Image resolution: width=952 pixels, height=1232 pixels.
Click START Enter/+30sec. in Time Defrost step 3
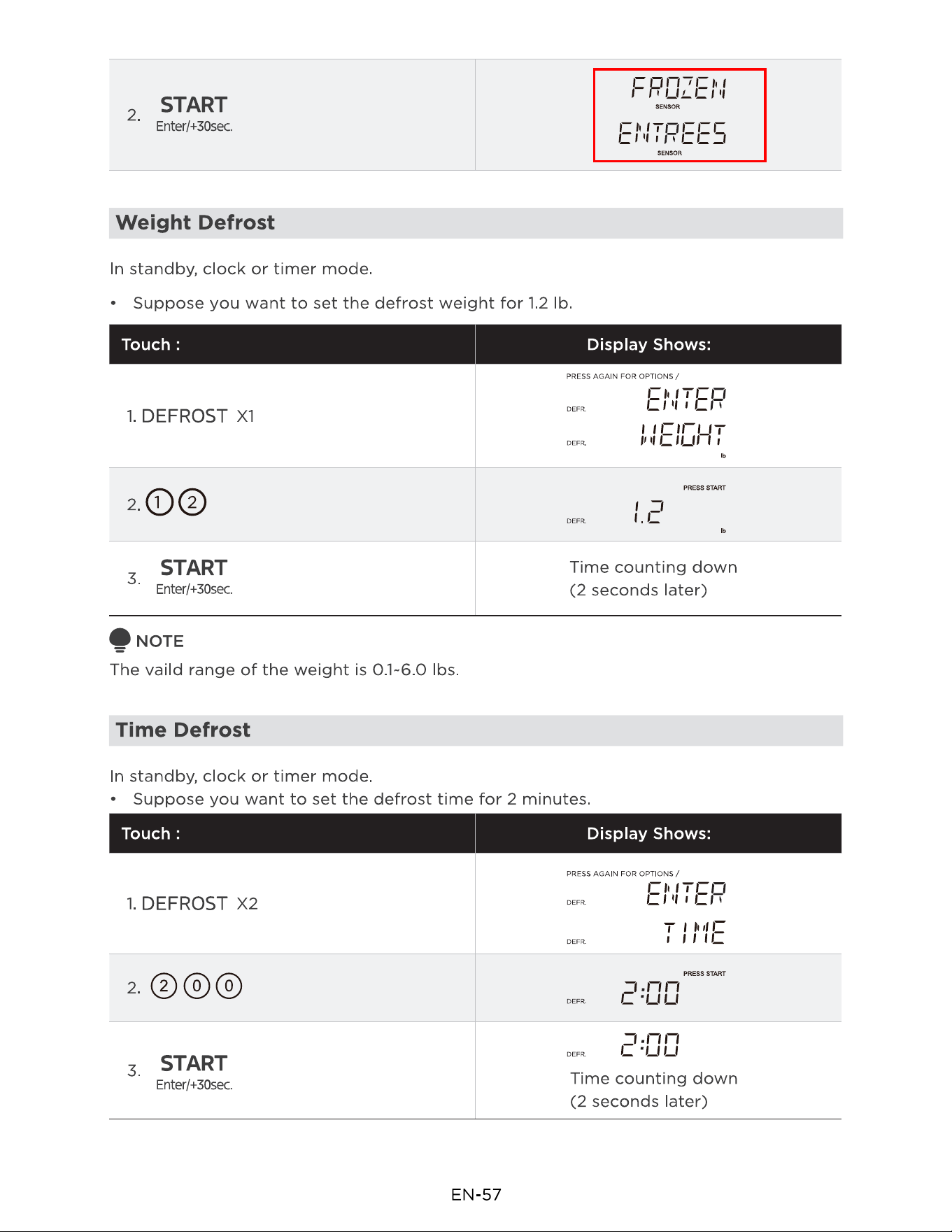[194, 1072]
